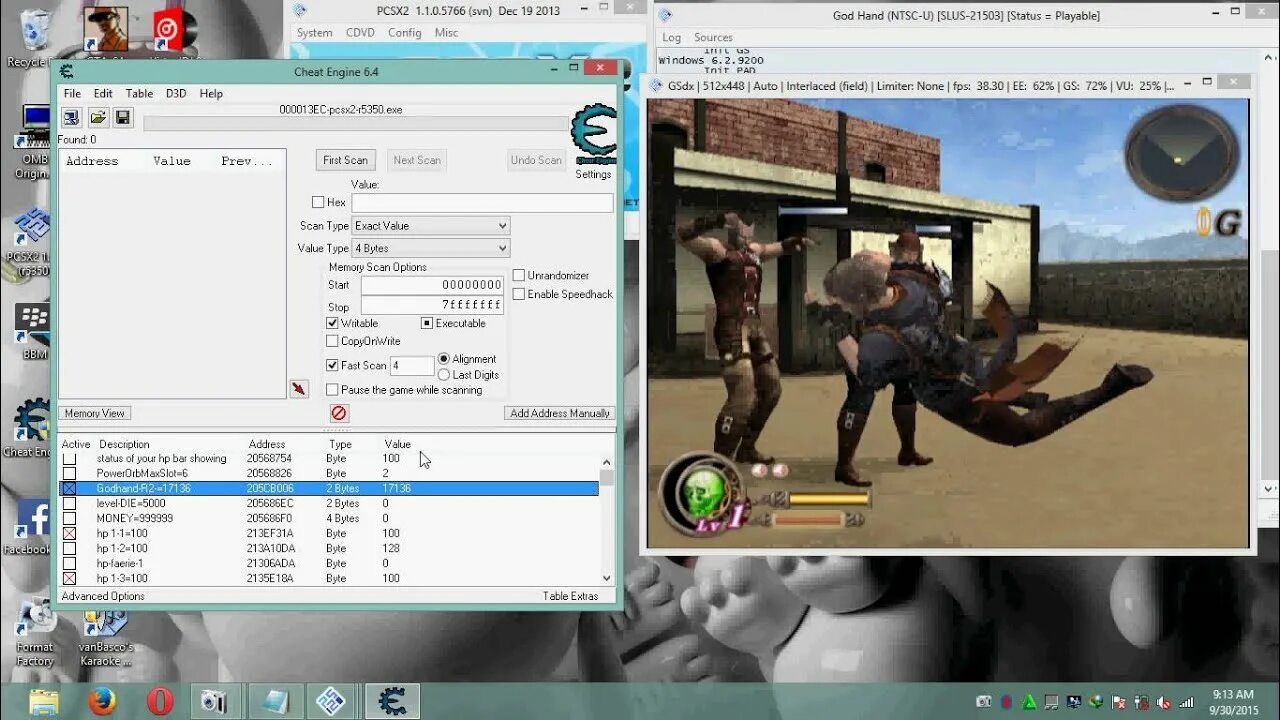Click the First Scan button
1280x720 pixels.
coord(345,160)
